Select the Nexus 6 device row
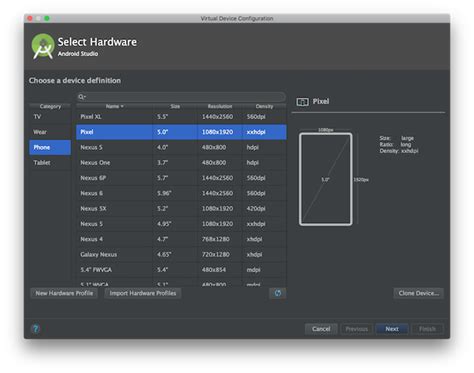The width and height of the screenshot is (474, 373). 181,193
